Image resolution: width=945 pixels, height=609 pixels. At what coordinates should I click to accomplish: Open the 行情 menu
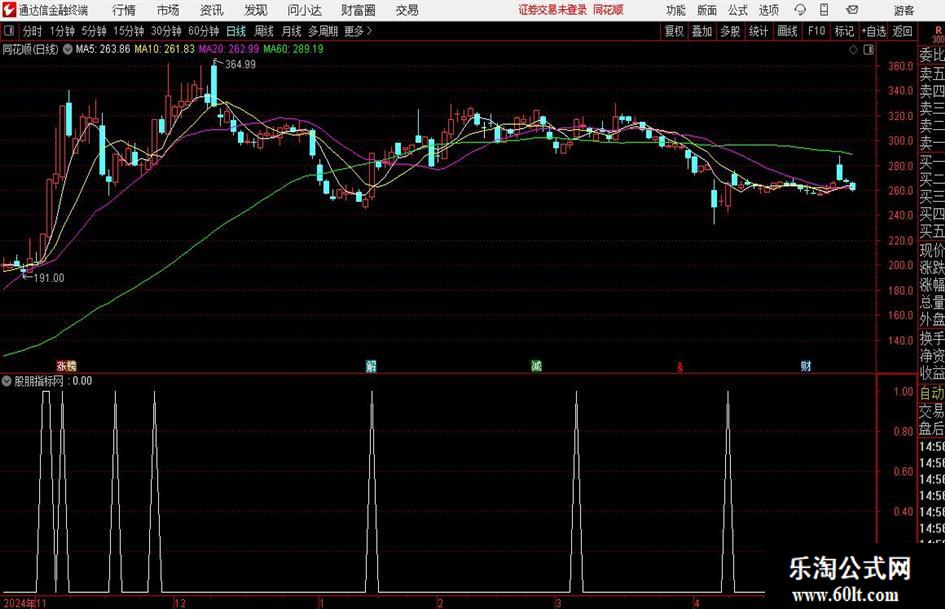124,10
